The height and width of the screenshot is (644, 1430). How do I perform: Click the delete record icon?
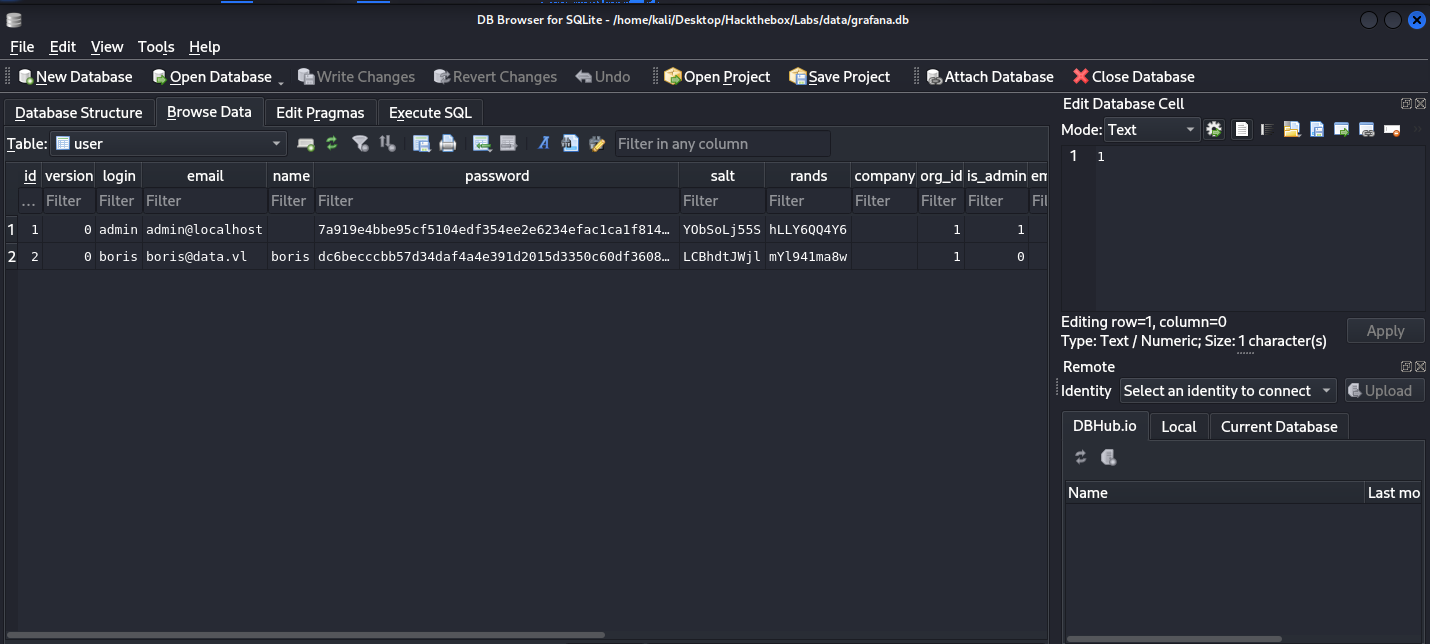coord(508,144)
